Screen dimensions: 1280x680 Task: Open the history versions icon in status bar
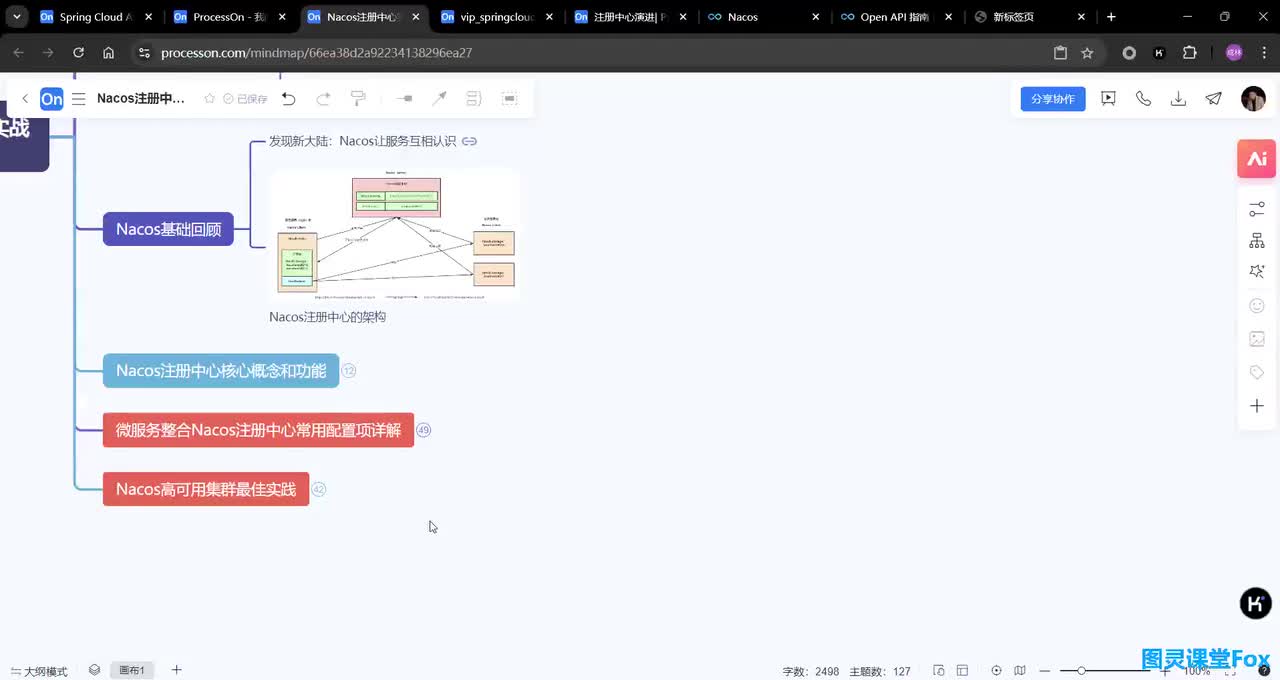pos(939,671)
